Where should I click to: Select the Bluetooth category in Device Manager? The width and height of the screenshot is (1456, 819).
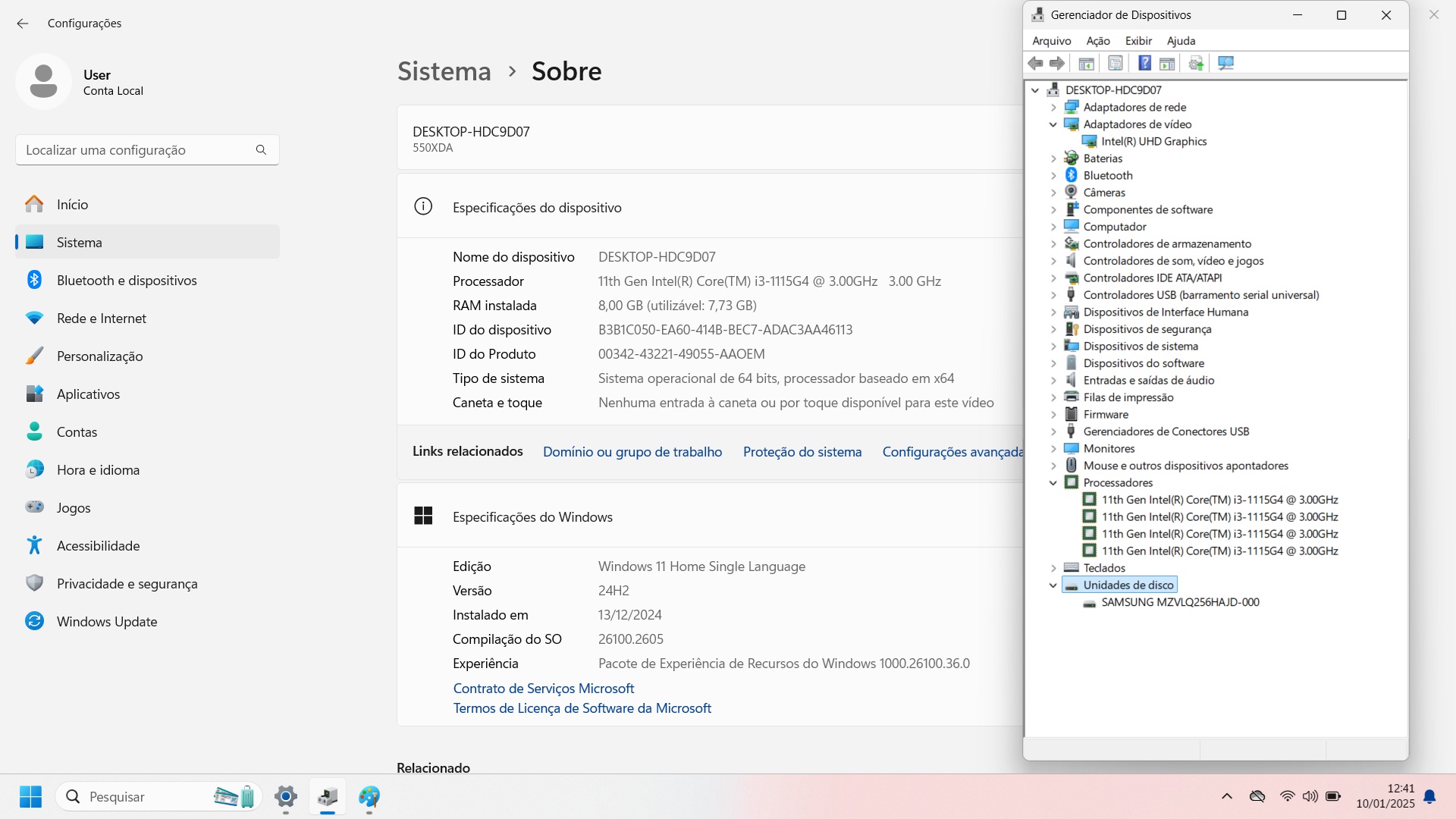coord(1108,176)
